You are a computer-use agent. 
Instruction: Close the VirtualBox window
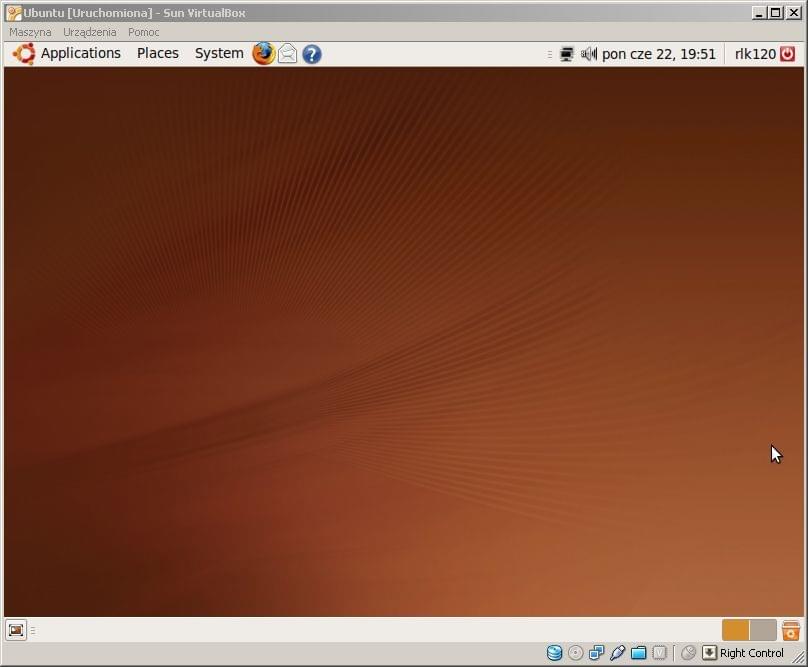coord(794,13)
